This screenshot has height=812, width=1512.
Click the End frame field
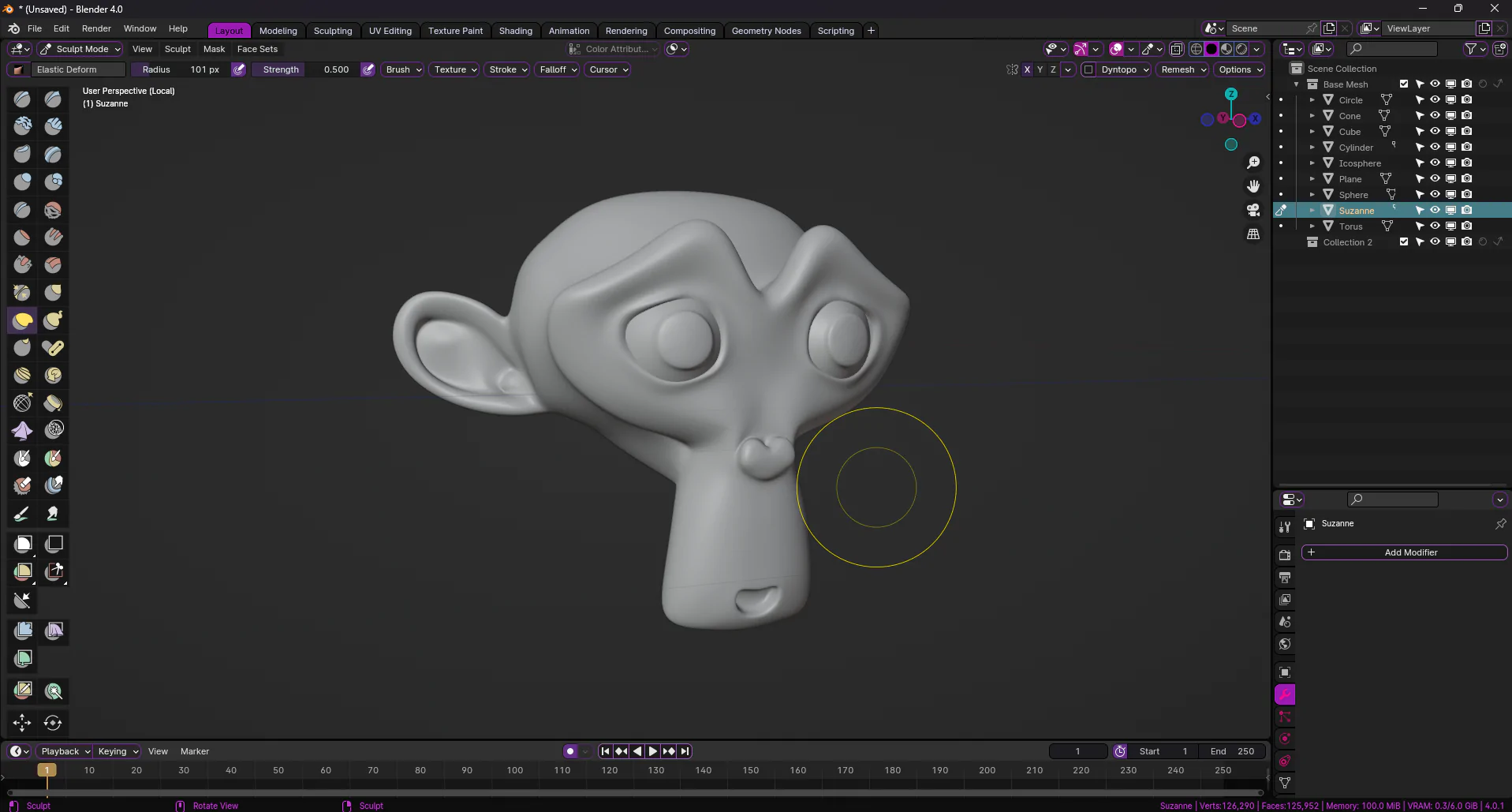tap(1232, 752)
